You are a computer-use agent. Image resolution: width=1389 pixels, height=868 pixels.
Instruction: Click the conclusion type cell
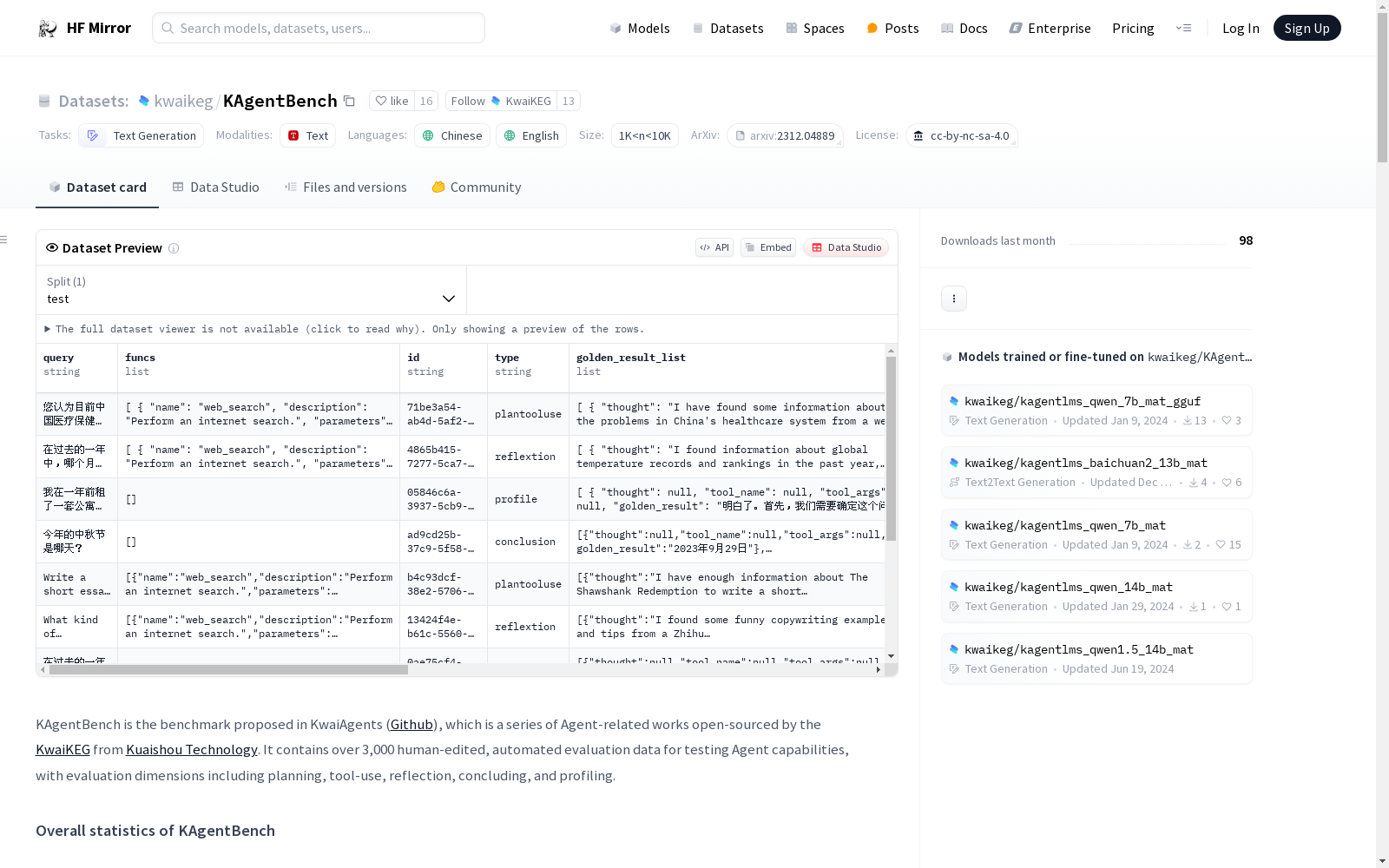click(x=528, y=542)
